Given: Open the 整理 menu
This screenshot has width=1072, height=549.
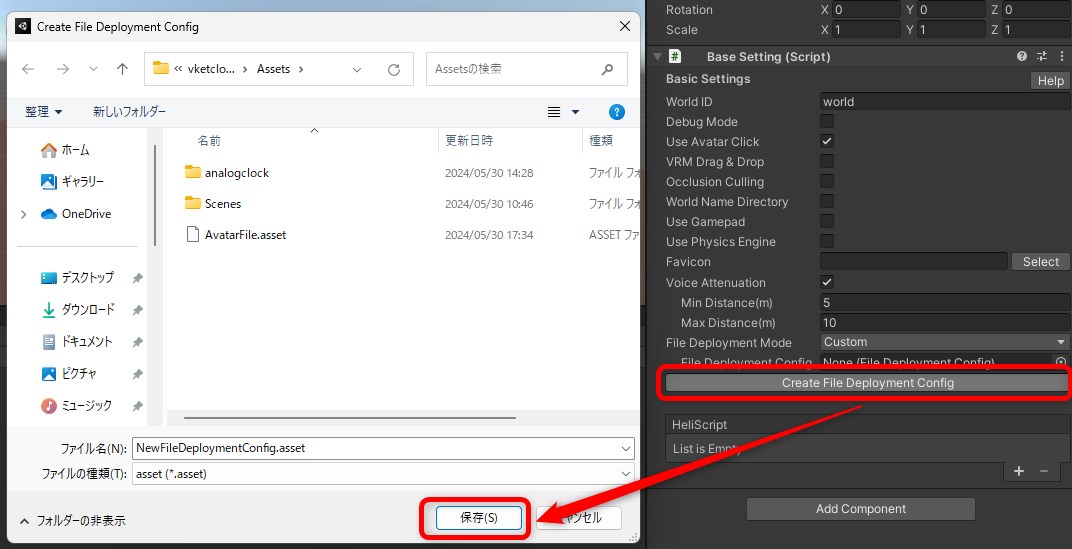Looking at the screenshot, I should 44,111.
